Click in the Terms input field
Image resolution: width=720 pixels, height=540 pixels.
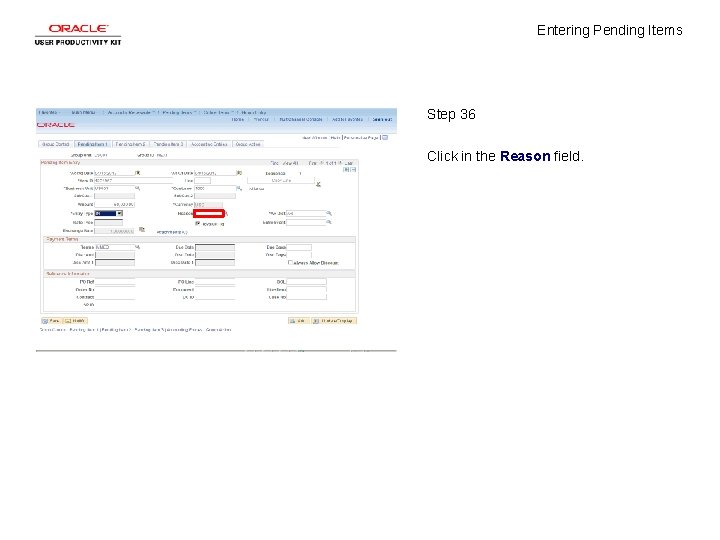115,247
